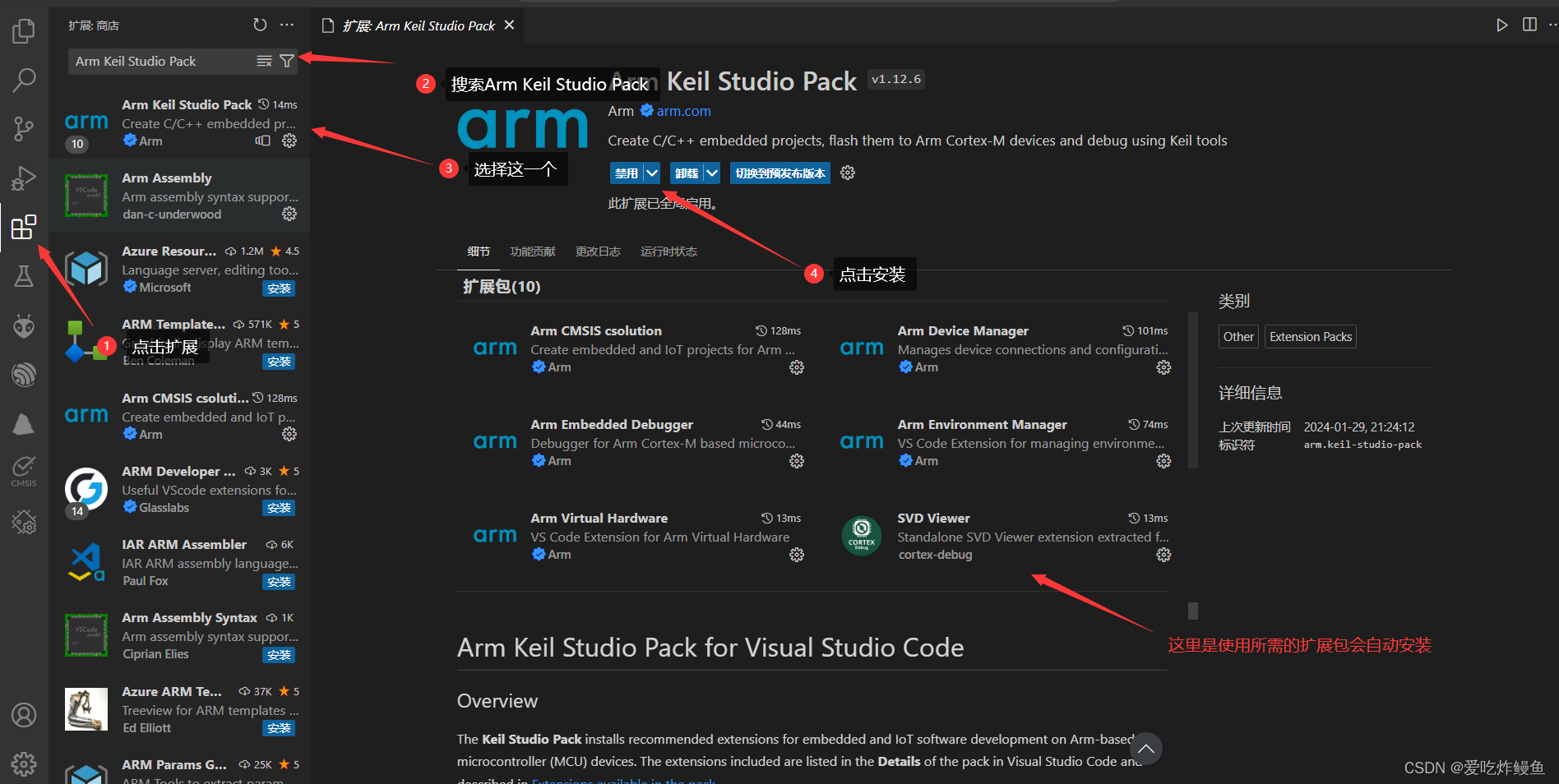The width and height of the screenshot is (1559, 784).
Task: Clear extensions search results icon
Action: pos(264,61)
